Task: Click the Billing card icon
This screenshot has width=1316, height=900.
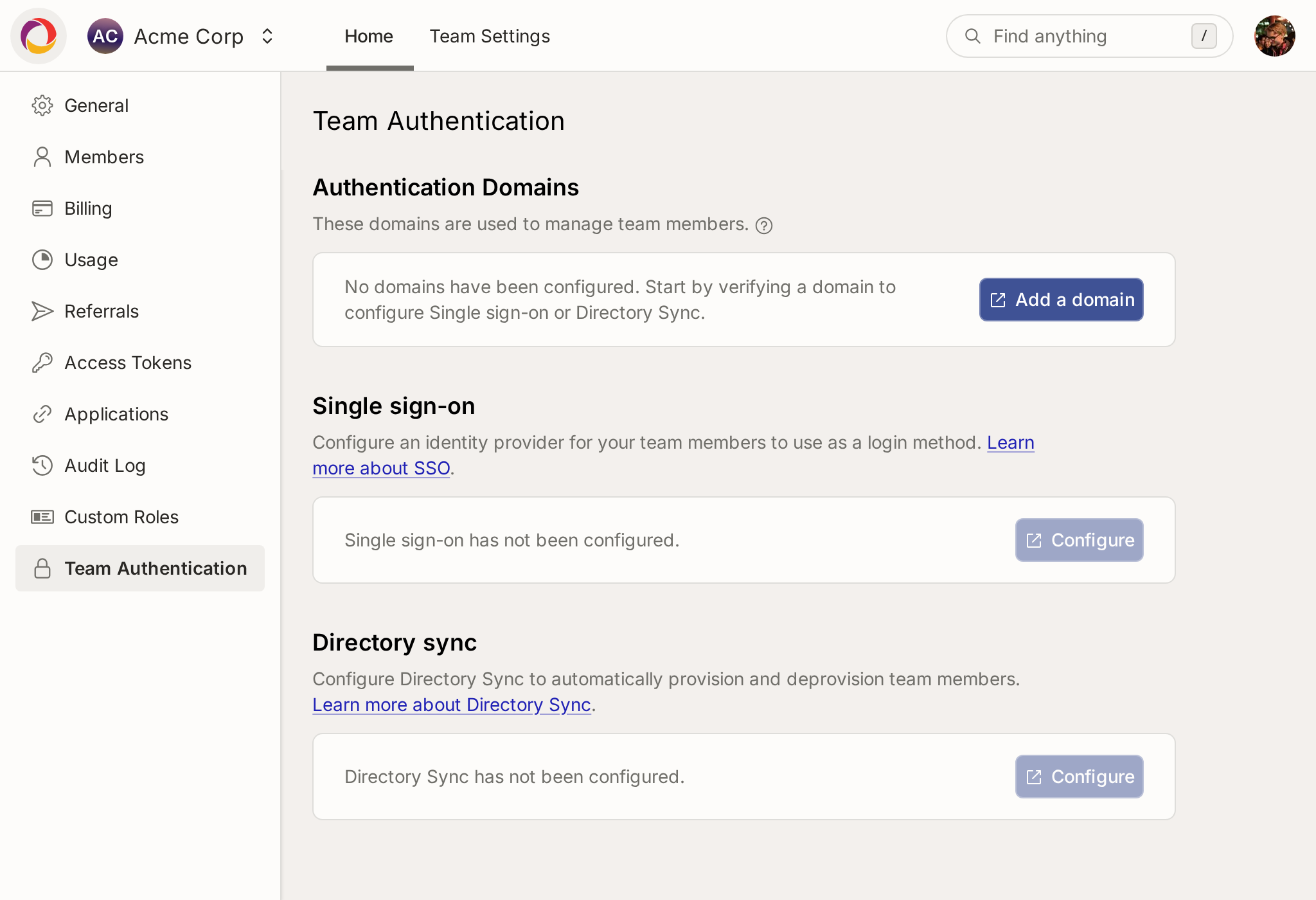Action: pyautogui.click(x=42, y=208)
